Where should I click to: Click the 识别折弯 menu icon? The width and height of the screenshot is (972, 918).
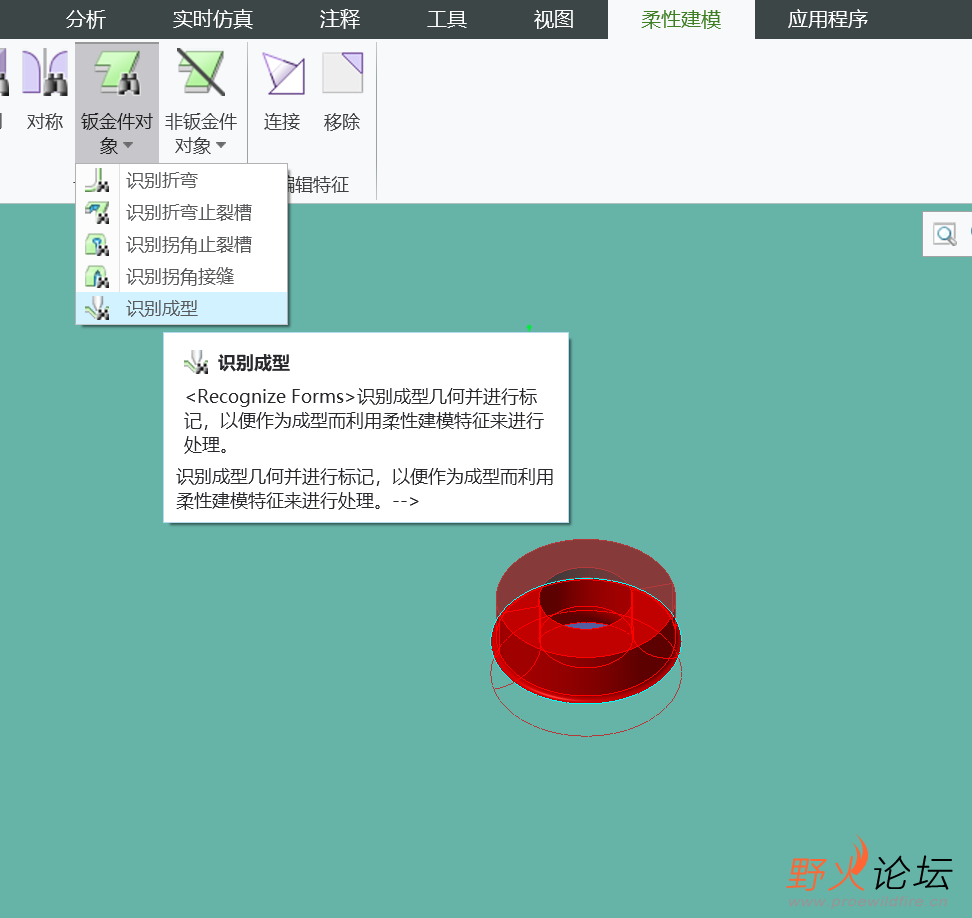(x=97, y=180)
